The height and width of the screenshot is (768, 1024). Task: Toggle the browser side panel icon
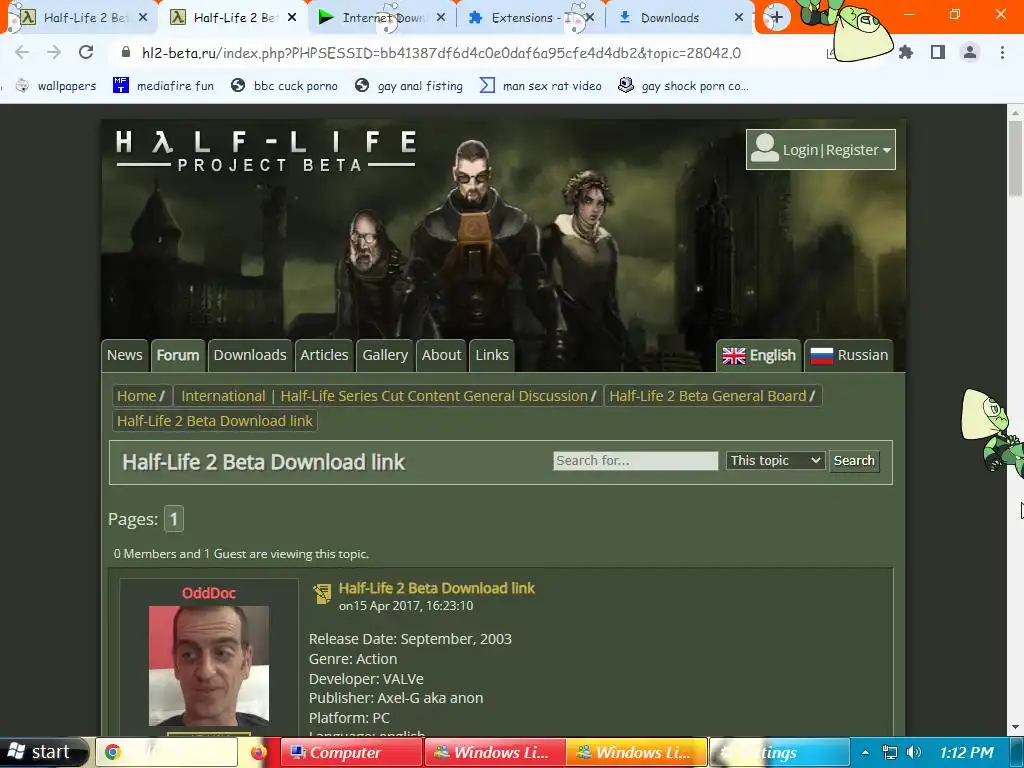click(x=938, y=52)
